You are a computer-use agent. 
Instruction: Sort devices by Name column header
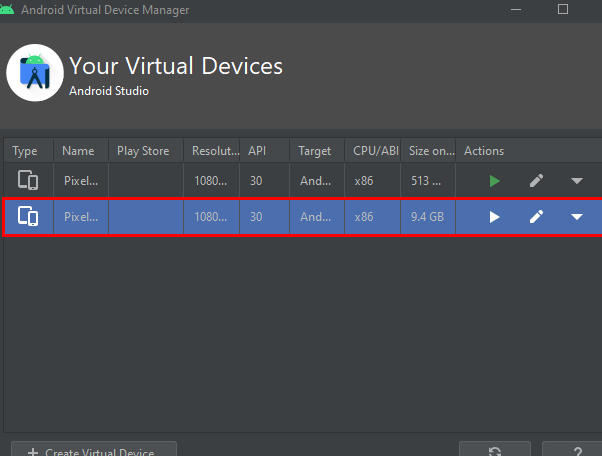78,151
